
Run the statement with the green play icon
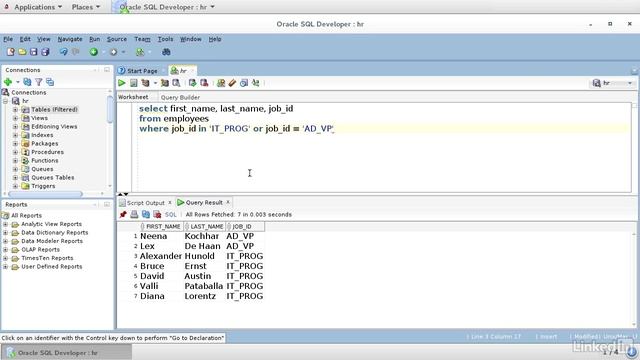tap(122, 83)
